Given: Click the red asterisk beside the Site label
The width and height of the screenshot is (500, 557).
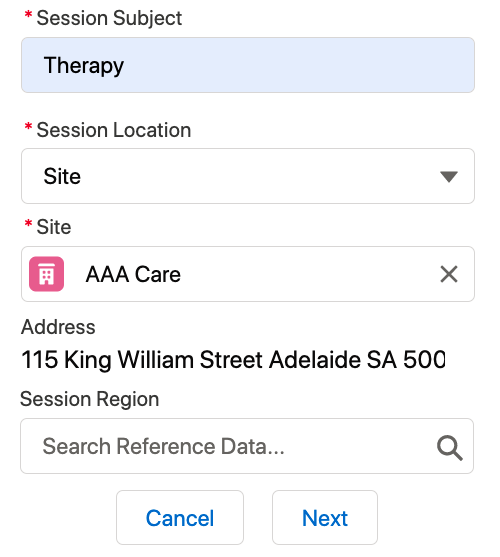Looking at the screenshot, I should coord(28,224).
